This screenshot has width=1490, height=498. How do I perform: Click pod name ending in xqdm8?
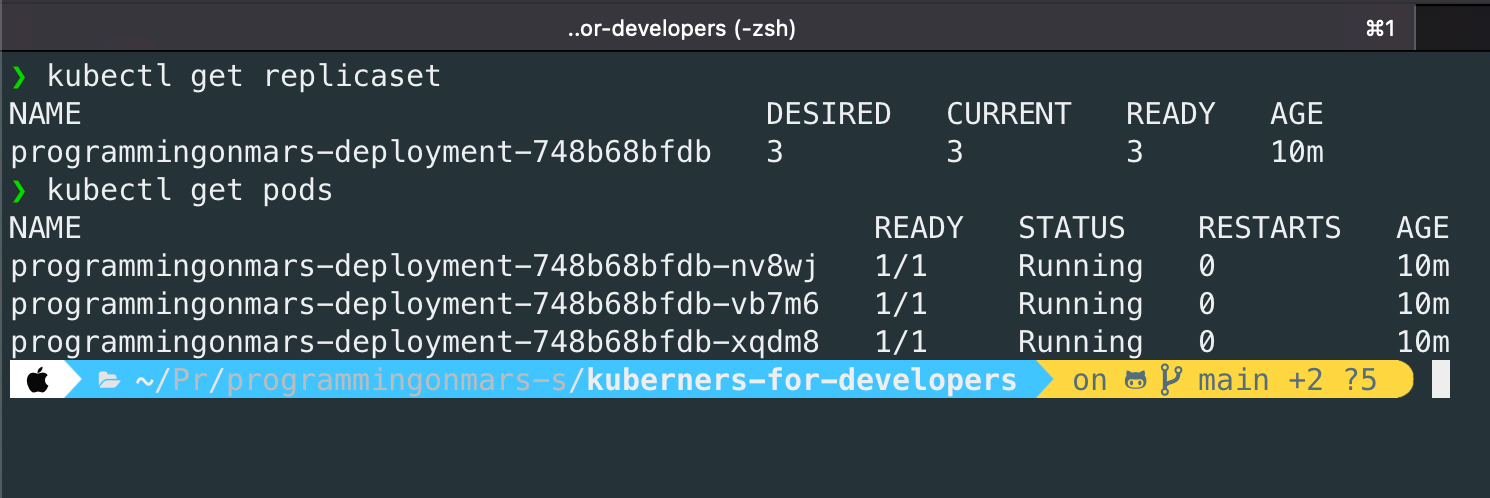(x=414, y=342)
